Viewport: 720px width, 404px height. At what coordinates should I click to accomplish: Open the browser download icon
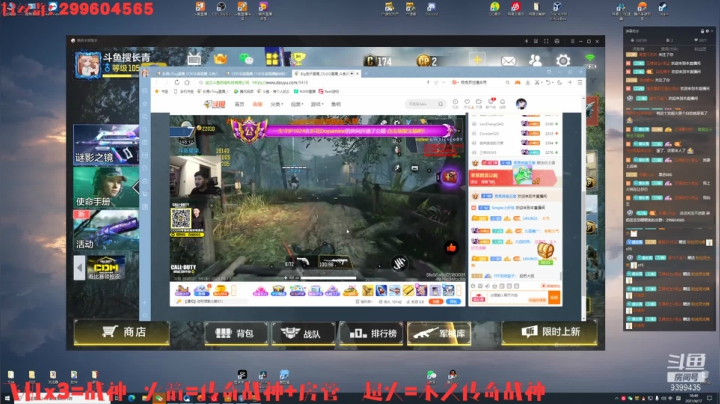(528, 83)
